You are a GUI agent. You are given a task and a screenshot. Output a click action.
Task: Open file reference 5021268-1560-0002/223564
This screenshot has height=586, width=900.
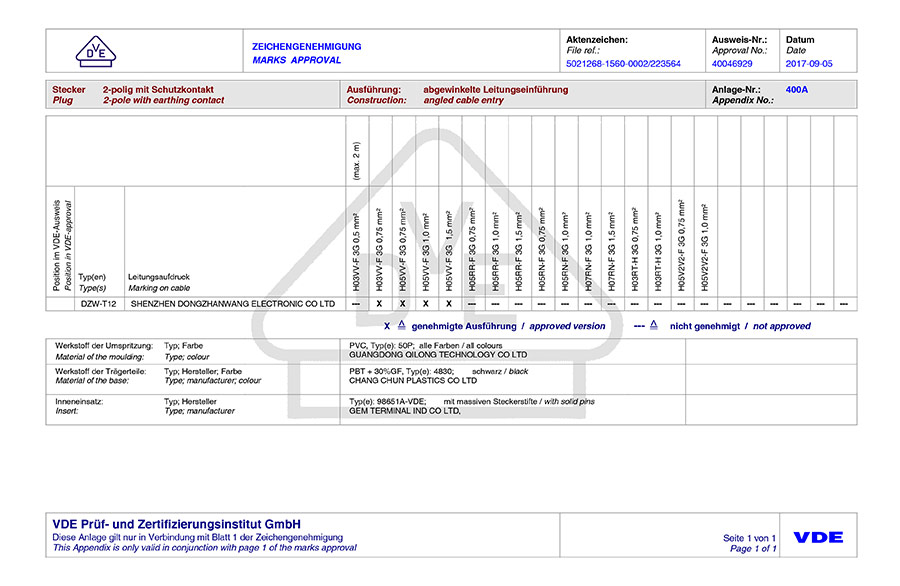click(623, 63)
